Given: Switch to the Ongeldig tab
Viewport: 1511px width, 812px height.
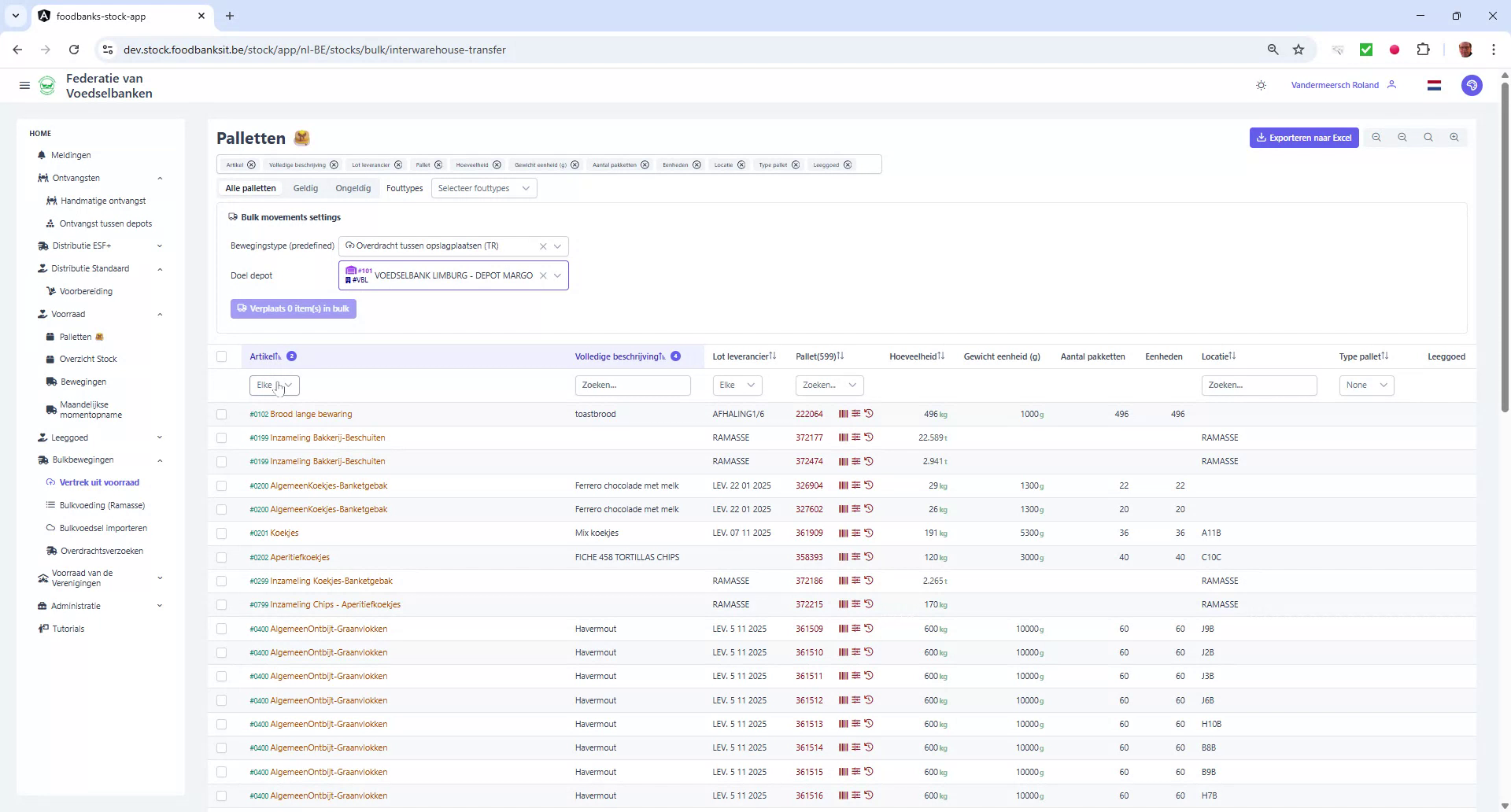Looking at the screenshot, I should click(x=353, y=188).
